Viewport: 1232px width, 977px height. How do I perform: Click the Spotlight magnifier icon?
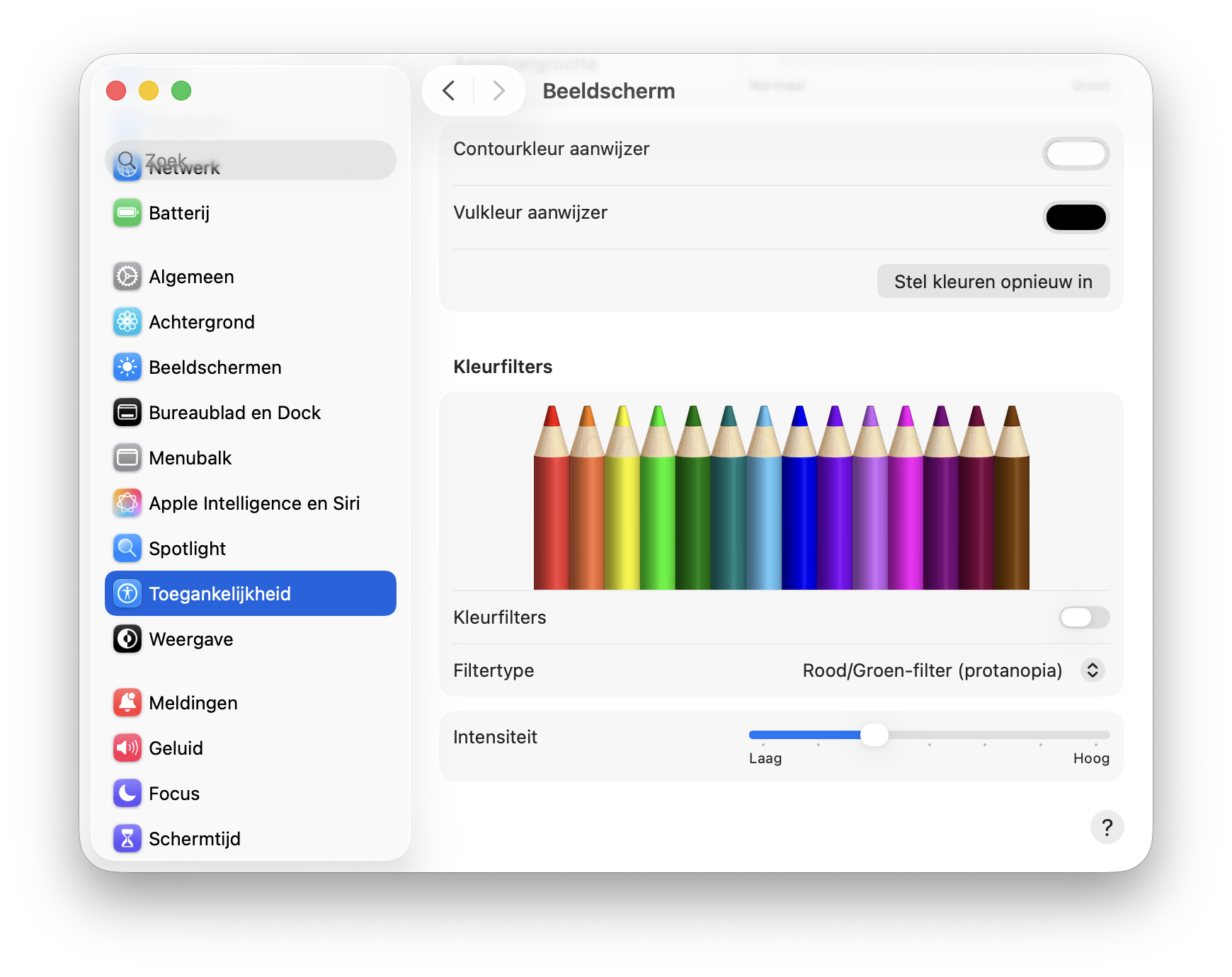point(127,549)
